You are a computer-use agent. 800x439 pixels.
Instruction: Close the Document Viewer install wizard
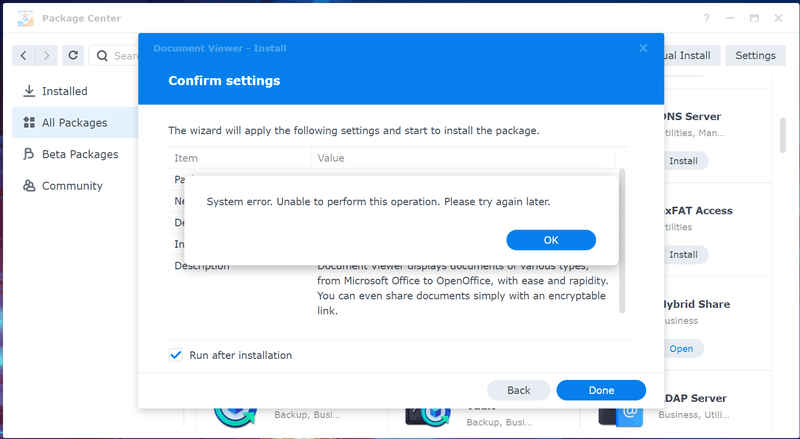(x=643, y=48)
